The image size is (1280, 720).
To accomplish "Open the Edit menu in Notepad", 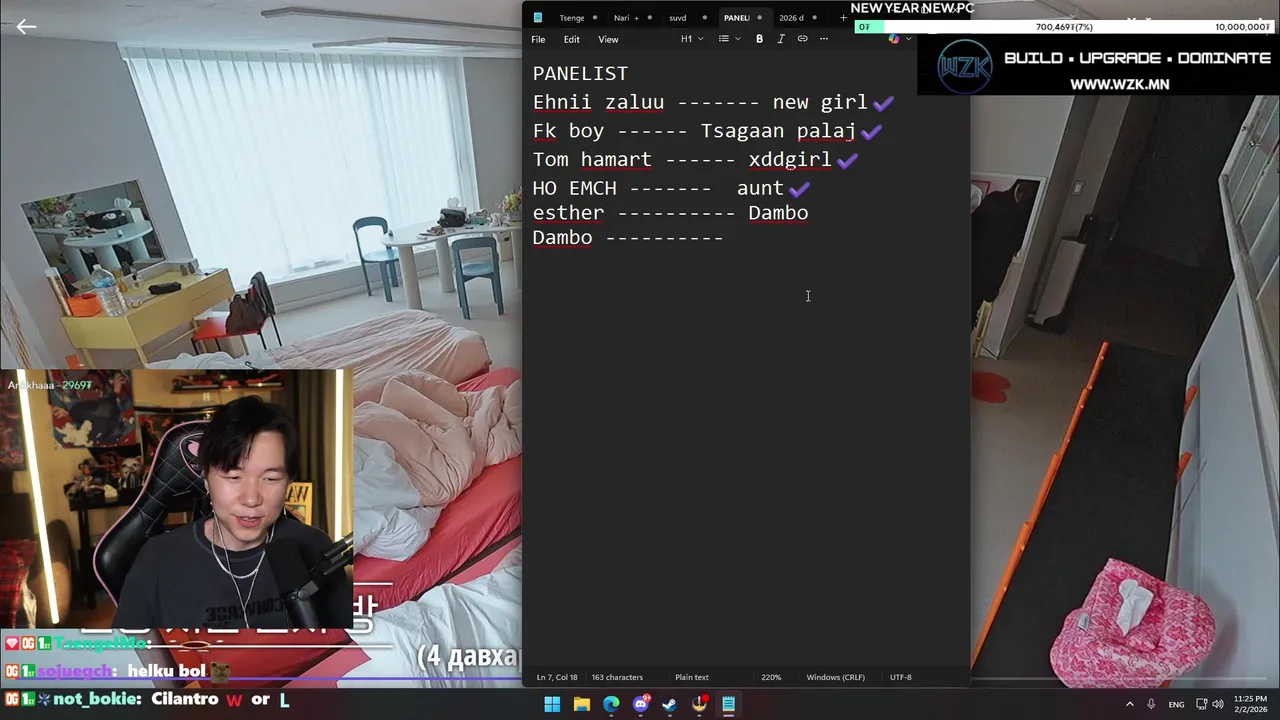I will pyautogui.click(x=571, y=39).
